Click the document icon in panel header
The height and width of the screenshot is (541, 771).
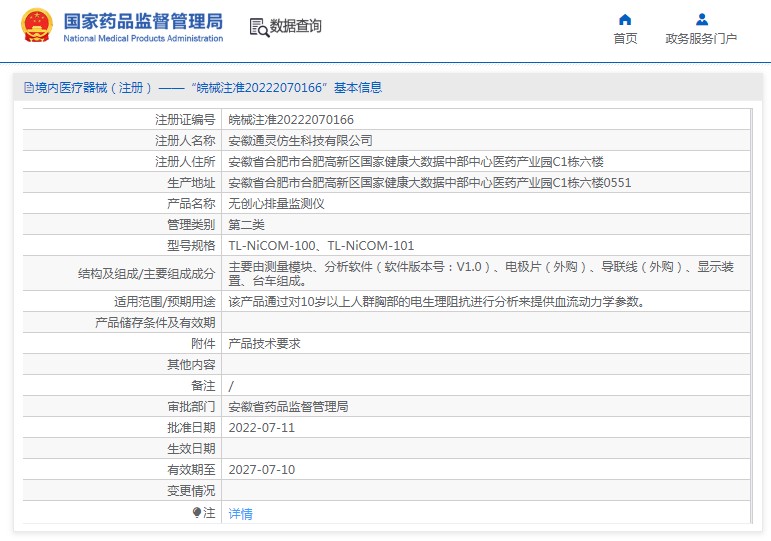click(28, 88)
